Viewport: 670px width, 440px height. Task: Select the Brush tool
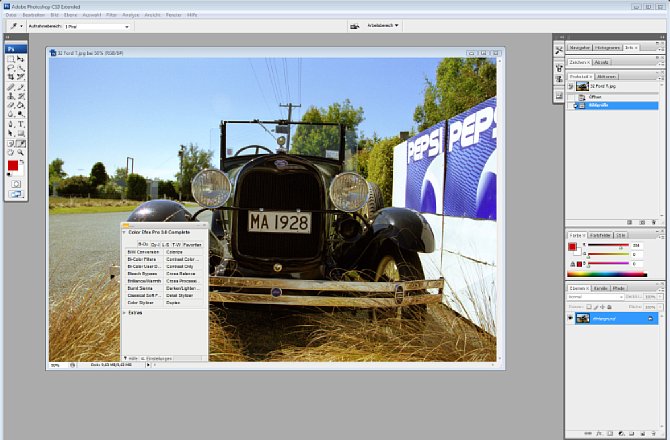pyautogui.click(x=21, y=87)
